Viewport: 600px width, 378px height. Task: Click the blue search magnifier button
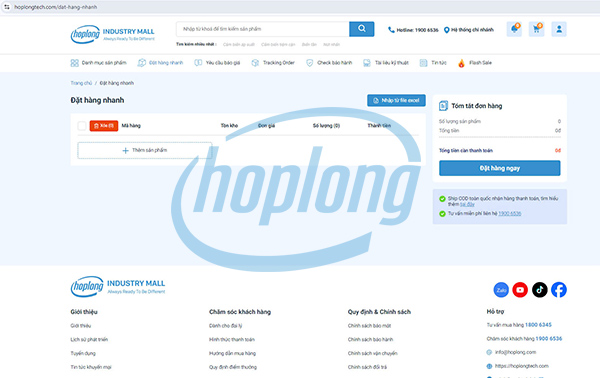tap(362, 29)
